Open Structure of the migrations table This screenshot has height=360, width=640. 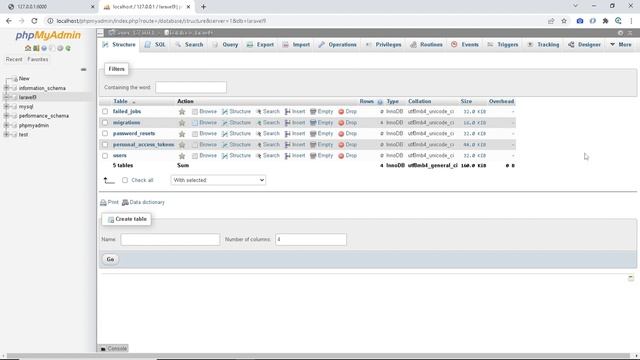(x=236, y=122)
